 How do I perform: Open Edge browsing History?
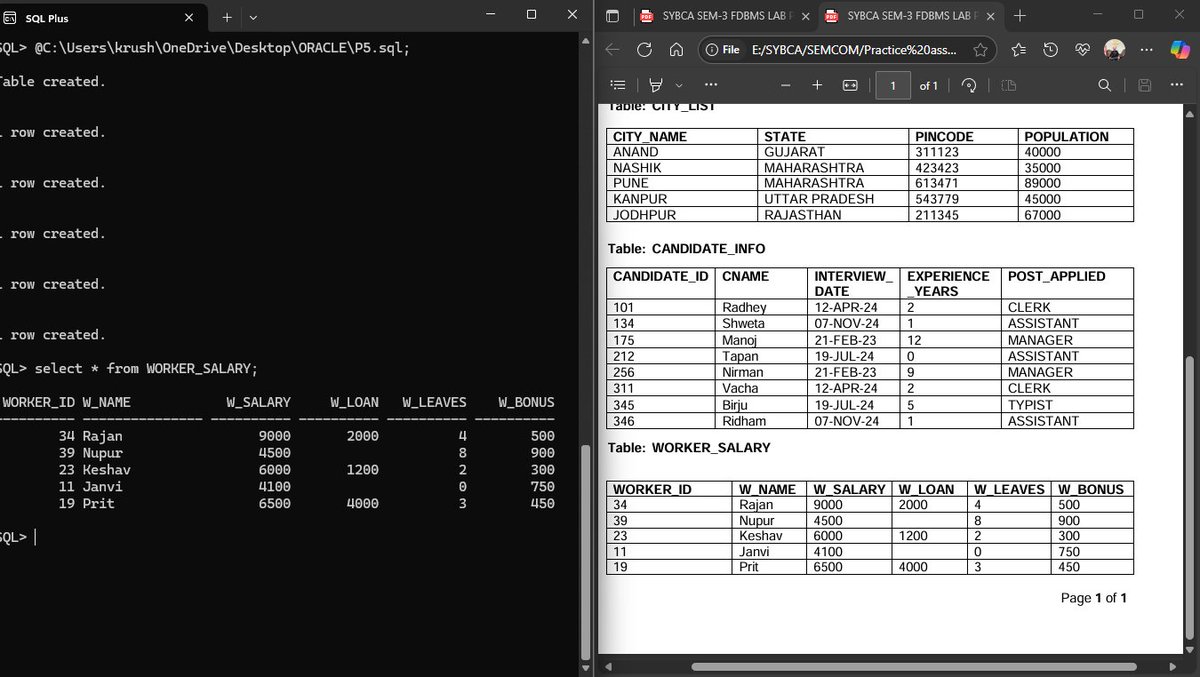[1050, 50]
